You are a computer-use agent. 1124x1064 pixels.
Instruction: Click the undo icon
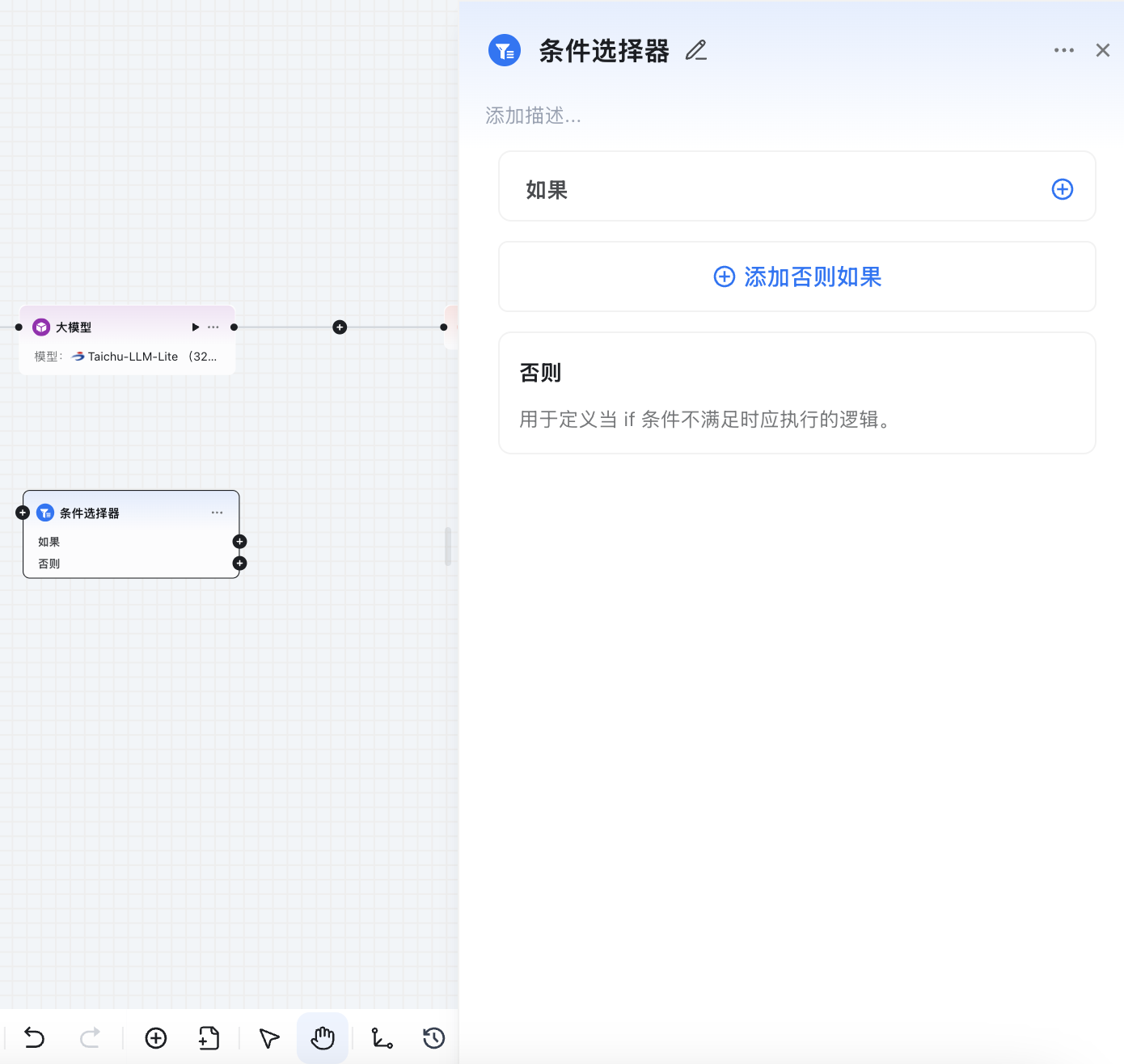33,1038
